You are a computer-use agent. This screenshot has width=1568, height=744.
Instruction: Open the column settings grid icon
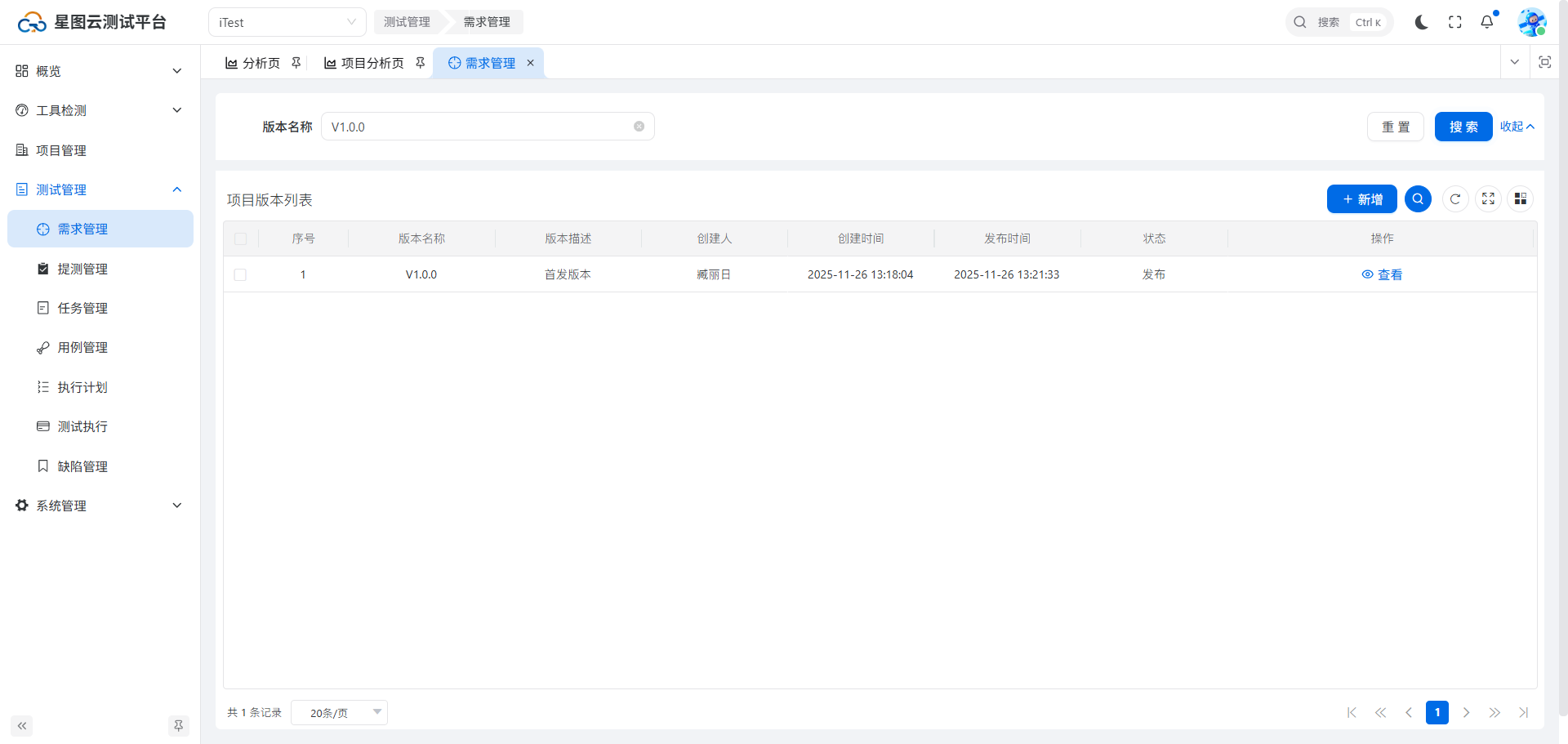point(1520,199)
